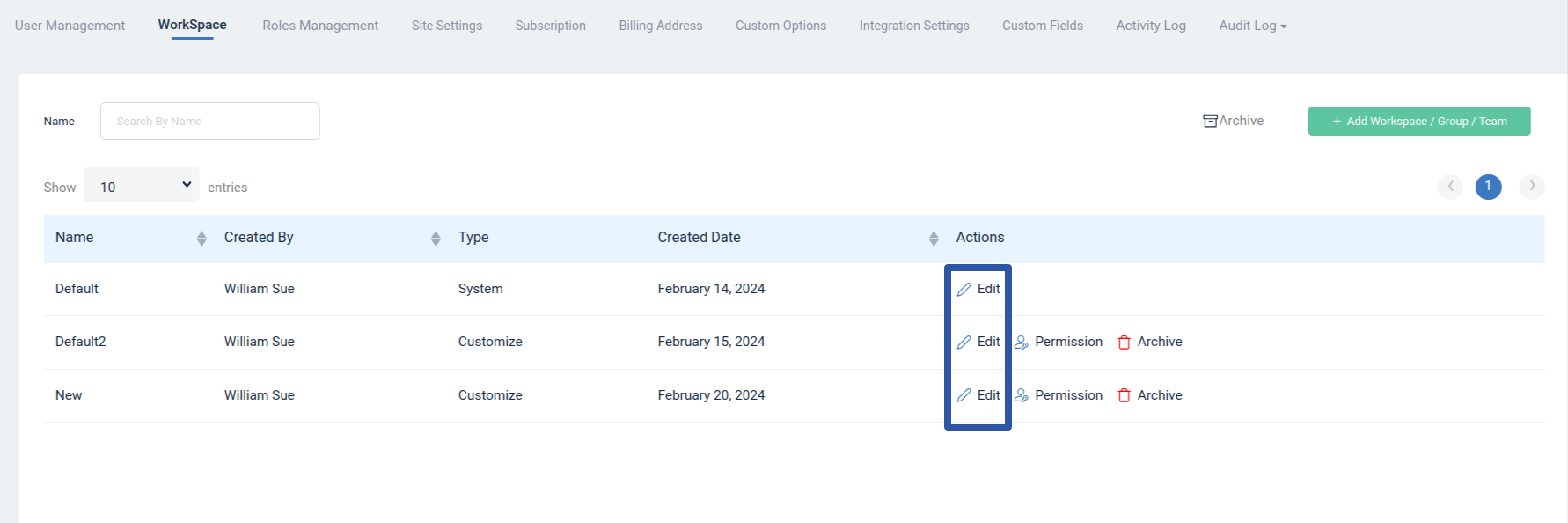The width and height of the screenshot is (1568, 523).
Task: Select the February 20, 2024 date cell
Action: [x=711, y=395]
